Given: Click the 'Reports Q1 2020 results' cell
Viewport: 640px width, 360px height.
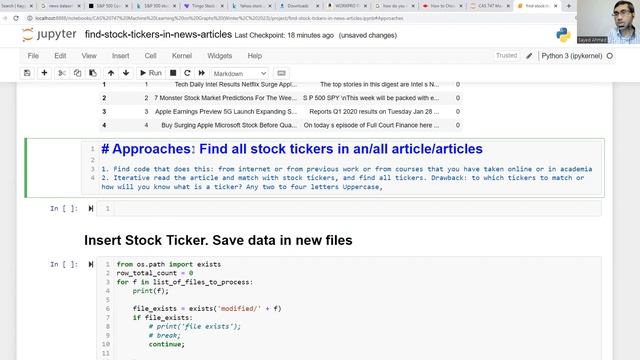Looking at the screenshot, I should point(374,111).
